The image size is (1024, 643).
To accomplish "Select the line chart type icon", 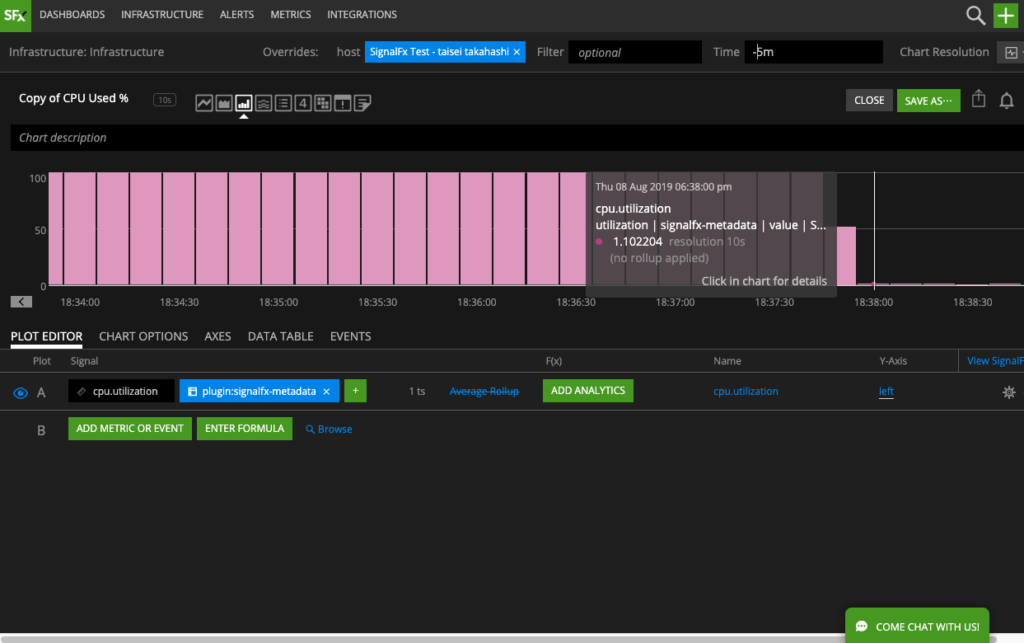I will click(x=204, y=102).
